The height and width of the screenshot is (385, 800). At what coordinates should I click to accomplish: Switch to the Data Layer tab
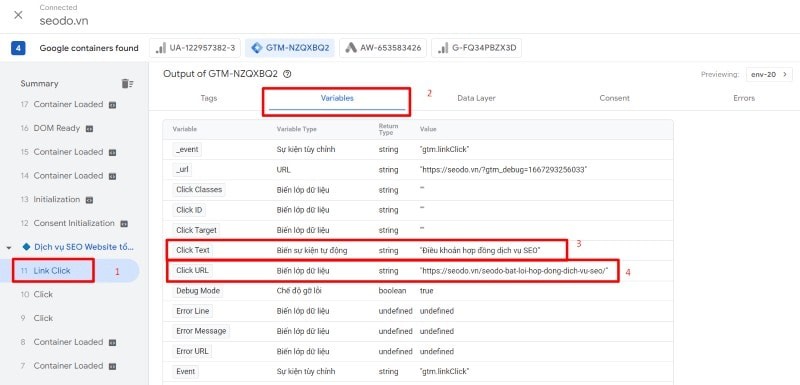tap(476, 98)
